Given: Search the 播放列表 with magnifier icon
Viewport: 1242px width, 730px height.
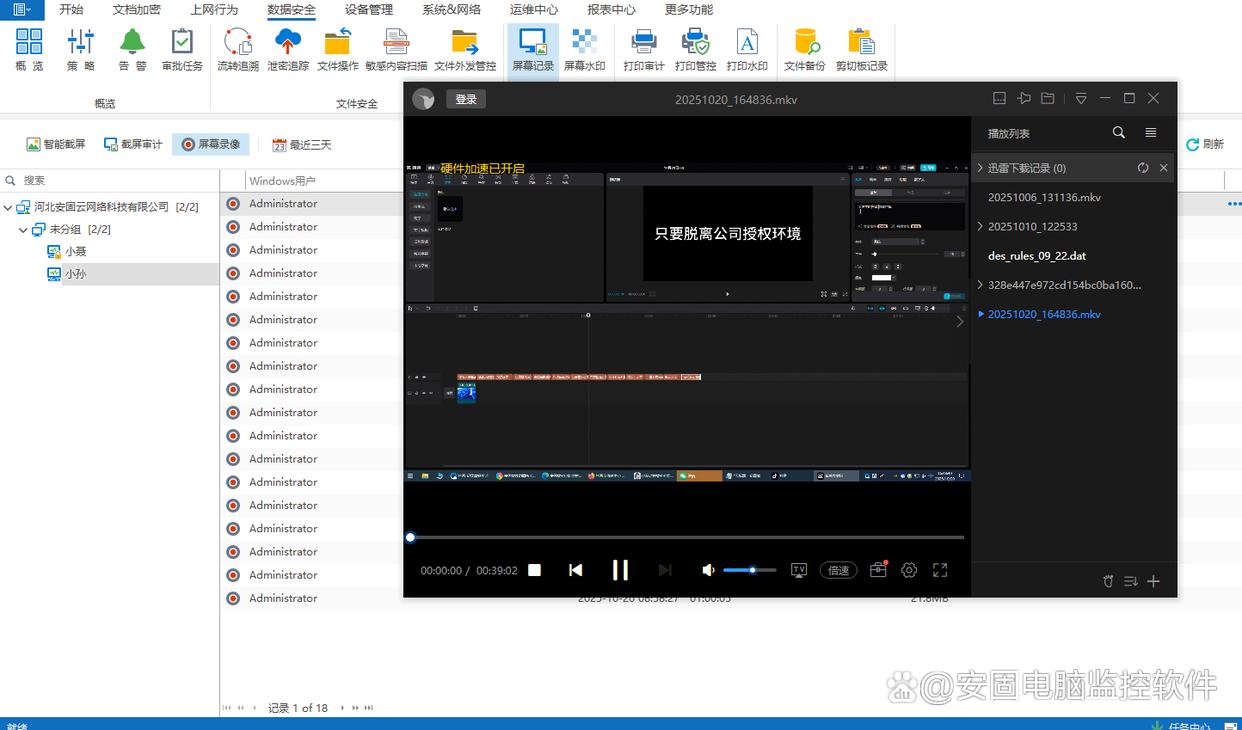Looking at the screenshot, I should click(1119, 133).
